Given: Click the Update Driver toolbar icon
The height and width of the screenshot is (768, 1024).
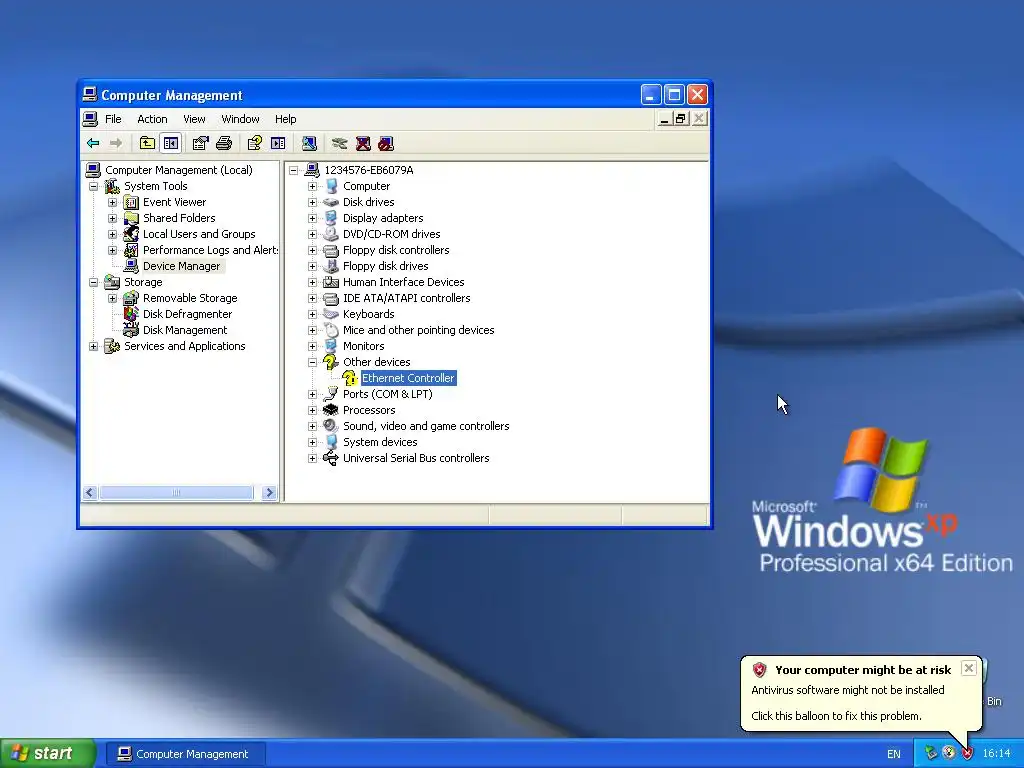Looking at the screenshot, I should (340, 143).
